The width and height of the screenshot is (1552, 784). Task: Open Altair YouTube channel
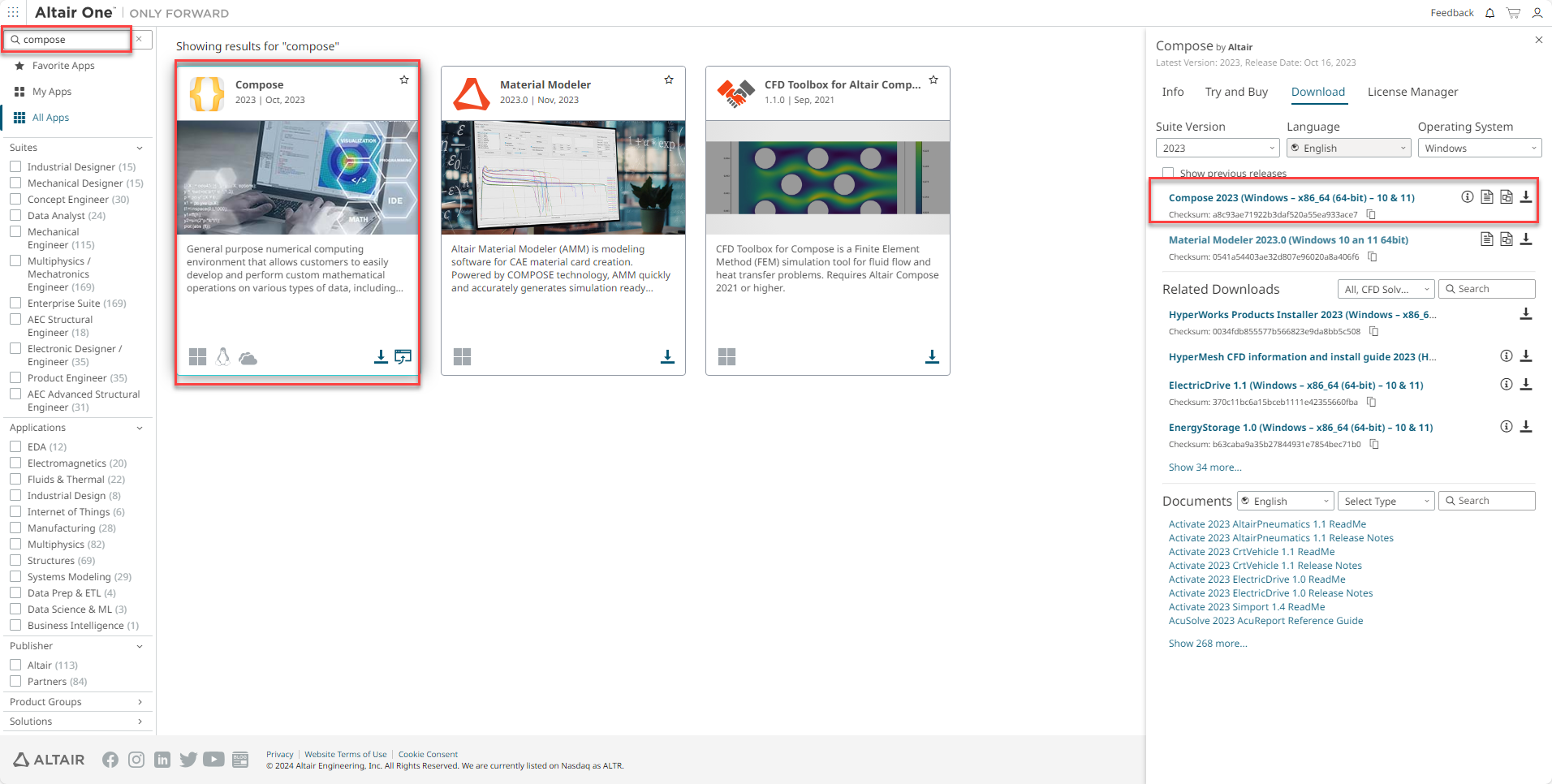[x=213, y=760]
